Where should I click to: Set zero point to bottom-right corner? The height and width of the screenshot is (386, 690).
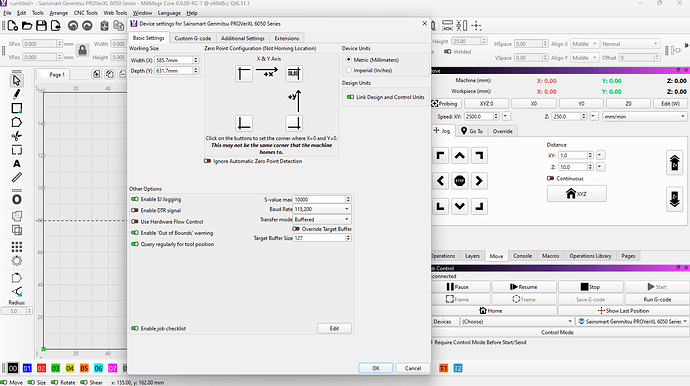coord(294,123)
